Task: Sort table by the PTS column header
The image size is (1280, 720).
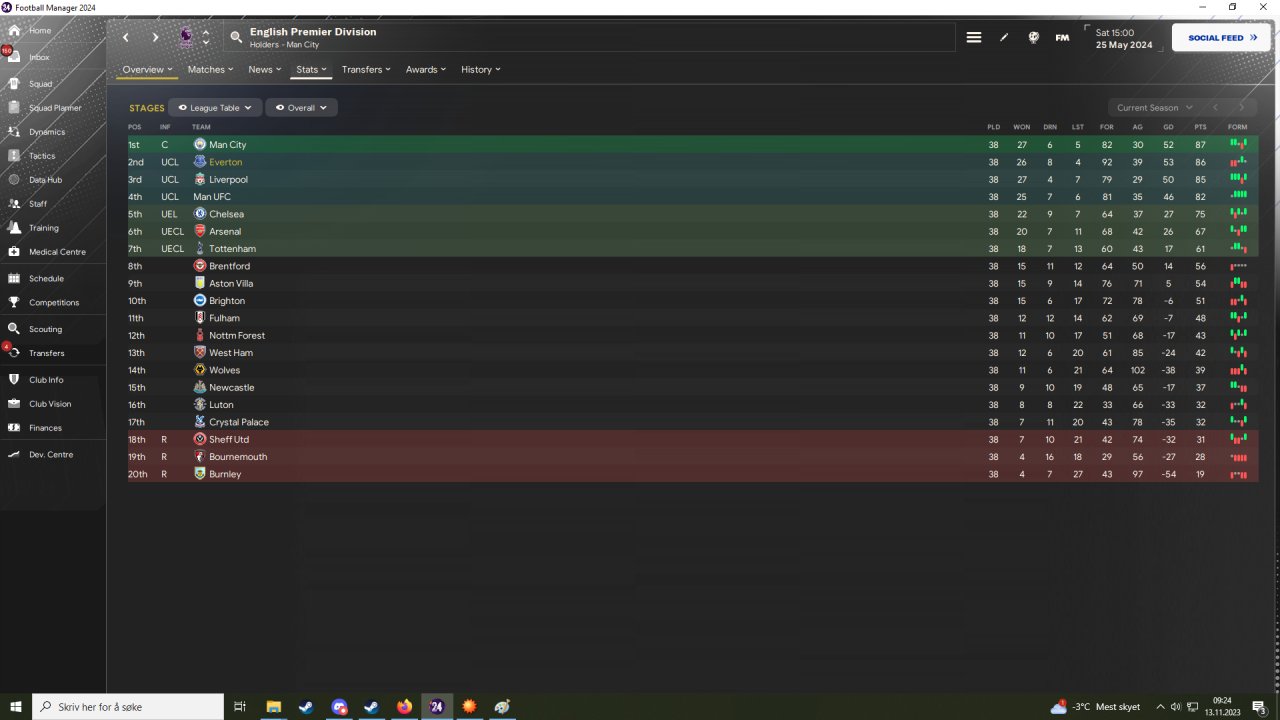Action: coord(1200,127)
